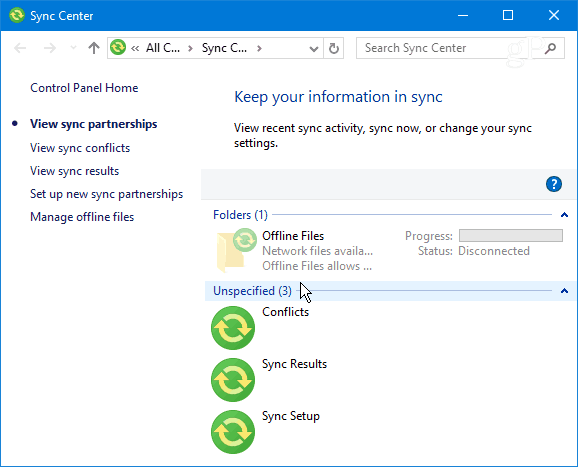Click the magnifier search icon
This screenshot has width=578, height=467.
[x=550, y=48]
